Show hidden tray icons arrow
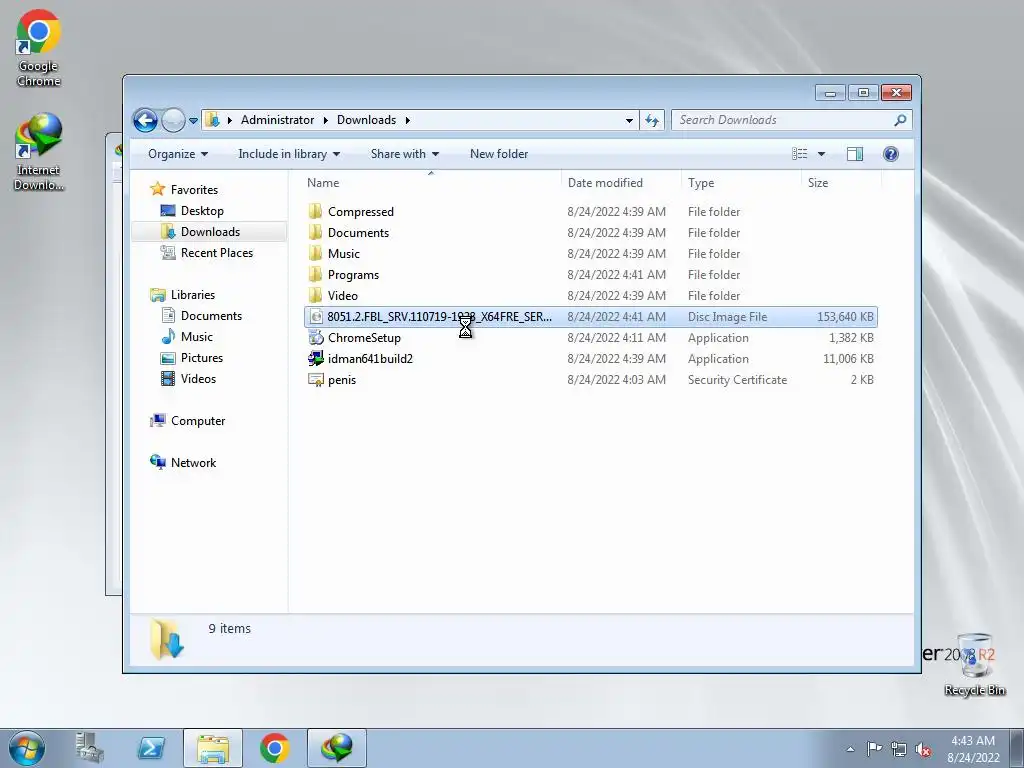1024x768 pixels. [850, 749]
